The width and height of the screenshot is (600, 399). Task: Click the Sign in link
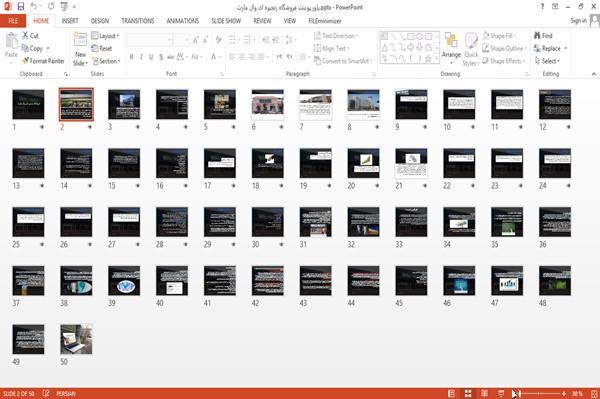click(578, 21)
